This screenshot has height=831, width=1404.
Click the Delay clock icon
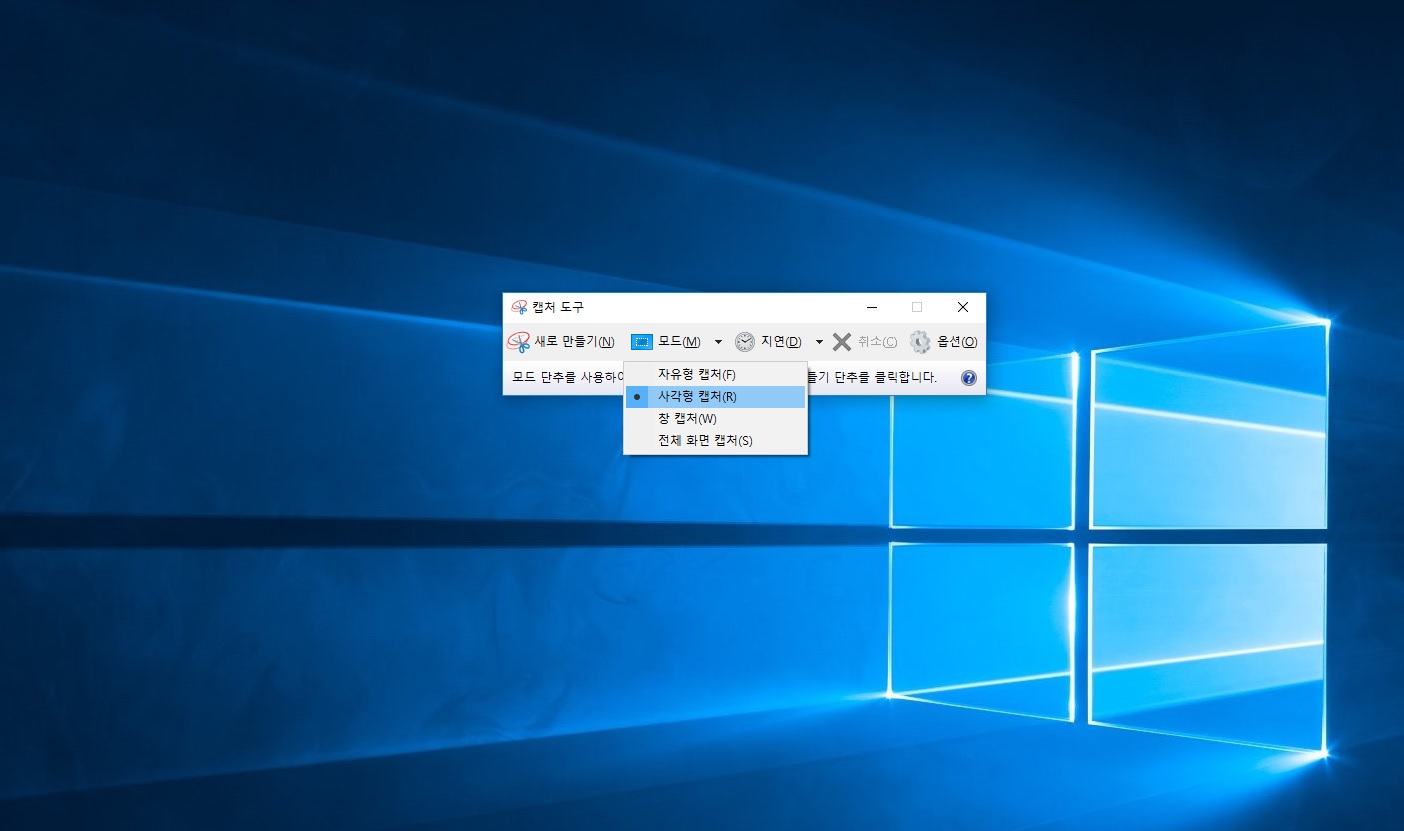click(744, 341)
